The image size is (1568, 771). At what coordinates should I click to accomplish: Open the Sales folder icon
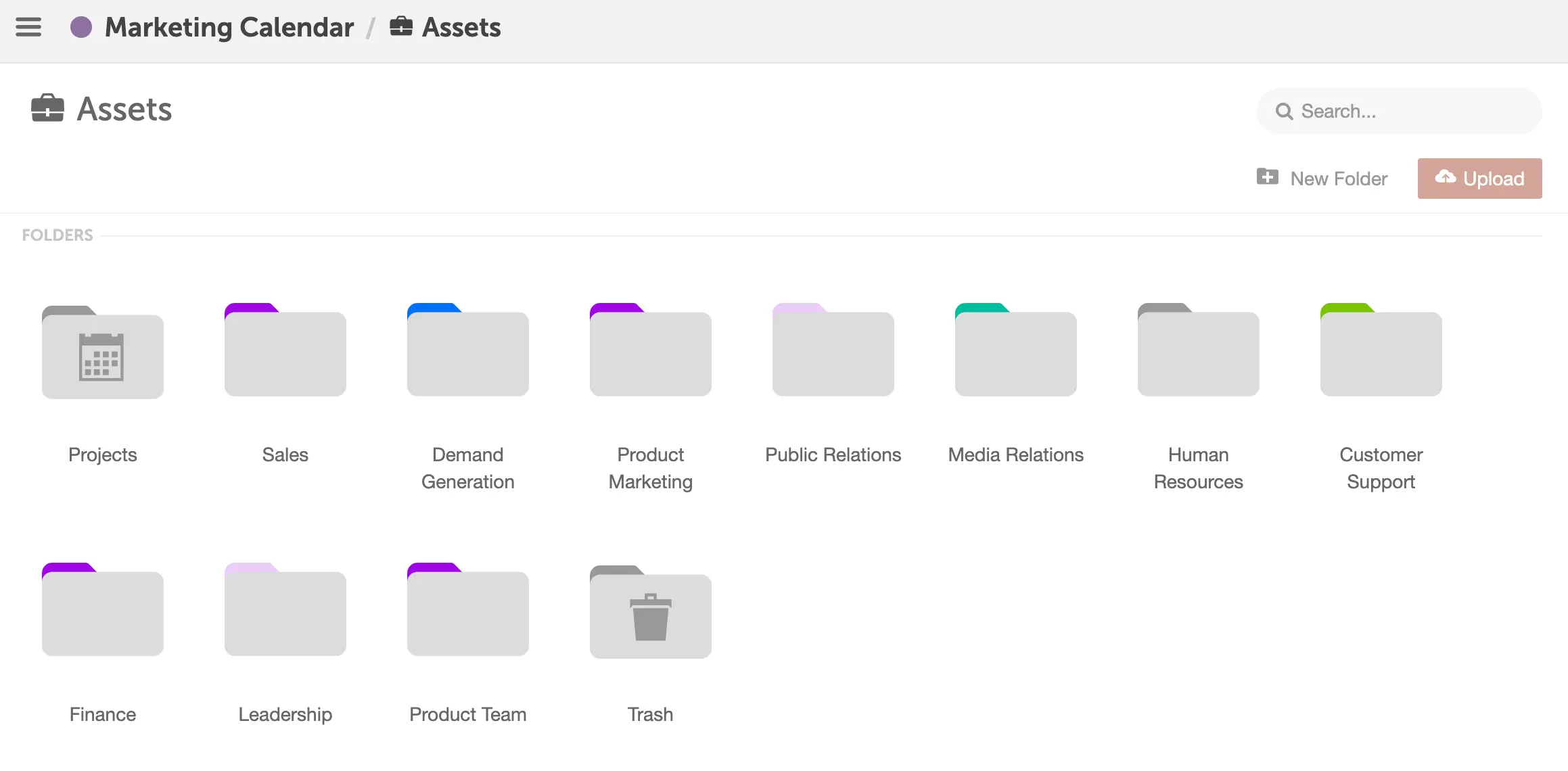point(285,350)
